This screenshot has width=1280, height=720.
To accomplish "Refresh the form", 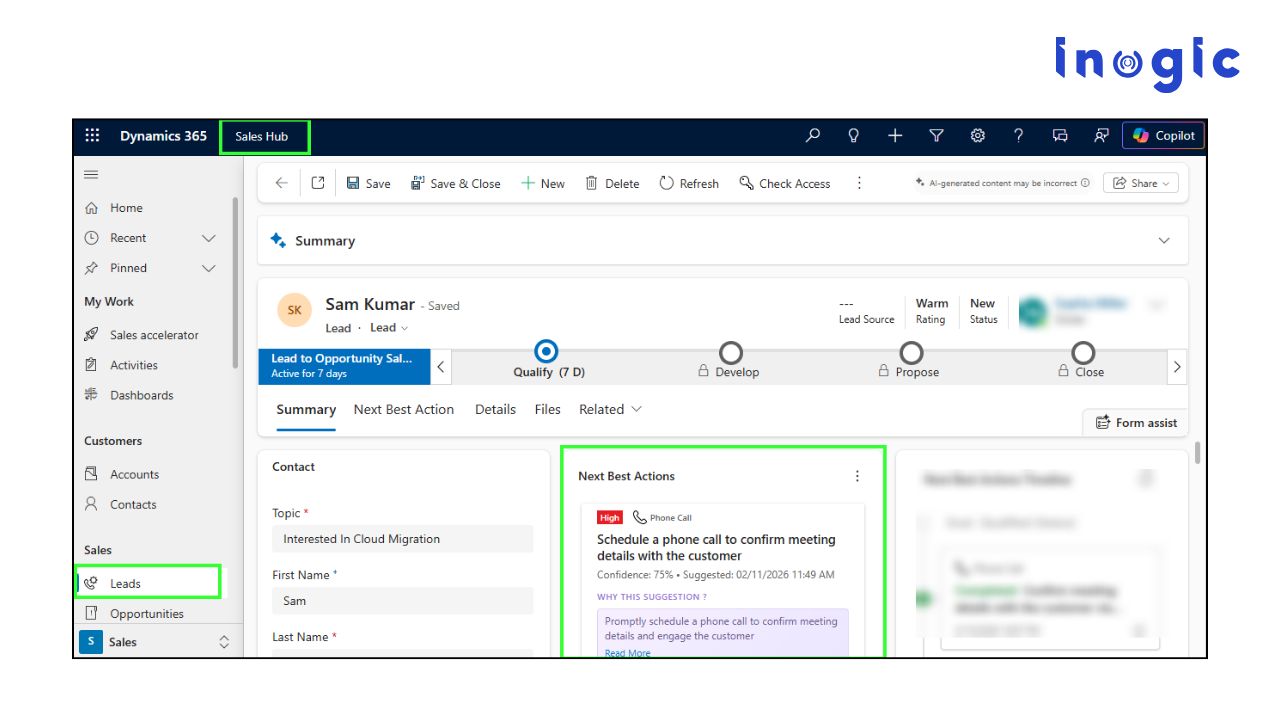I will point(689,183).
